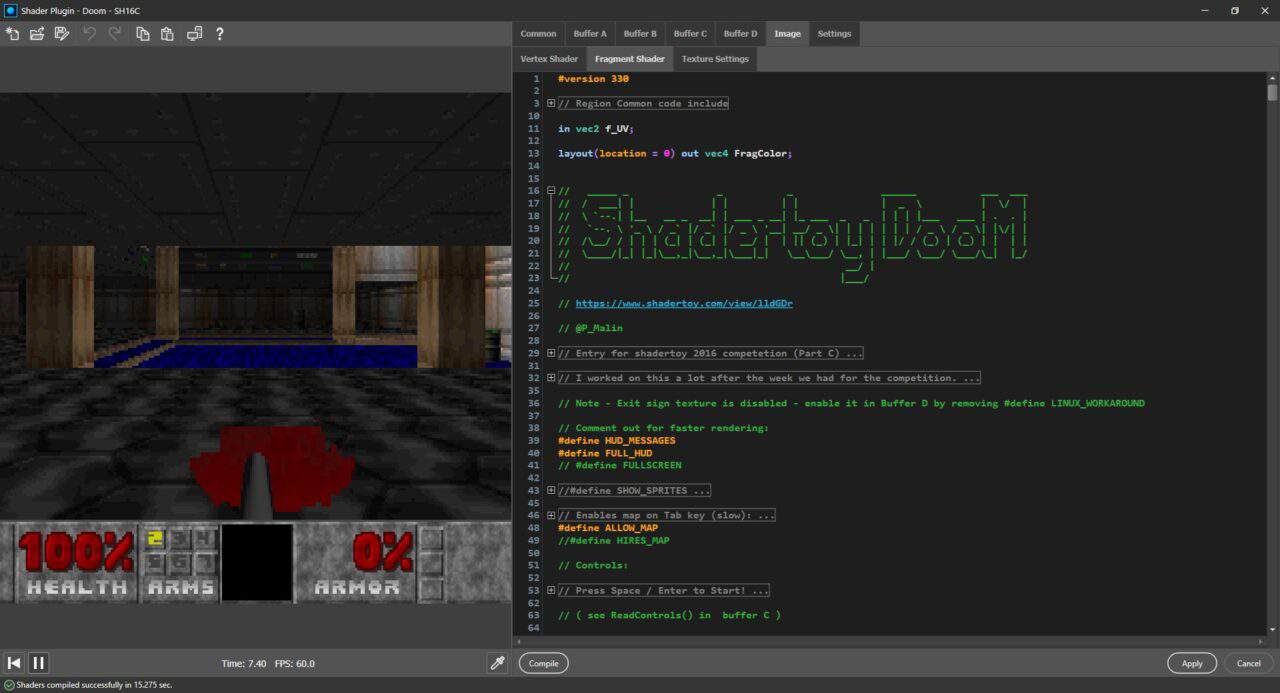Select the eyedropper color picker tool
Image resolution: width=1280 pixels, height=693 pixels.
click(x=496, y=663)
